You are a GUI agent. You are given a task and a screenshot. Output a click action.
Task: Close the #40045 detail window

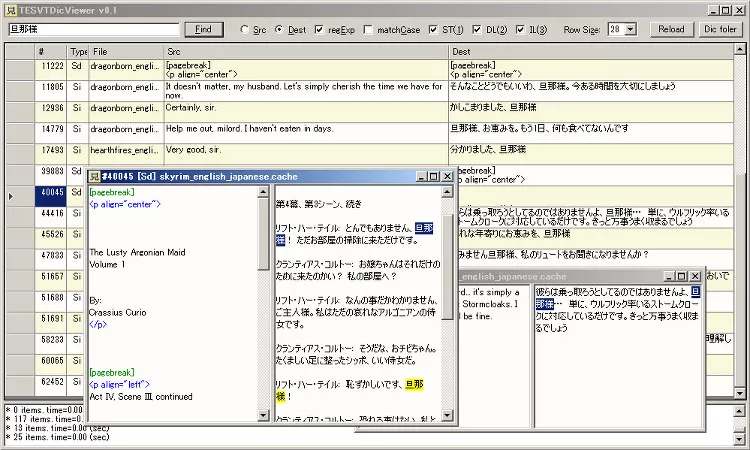(447, 176)
